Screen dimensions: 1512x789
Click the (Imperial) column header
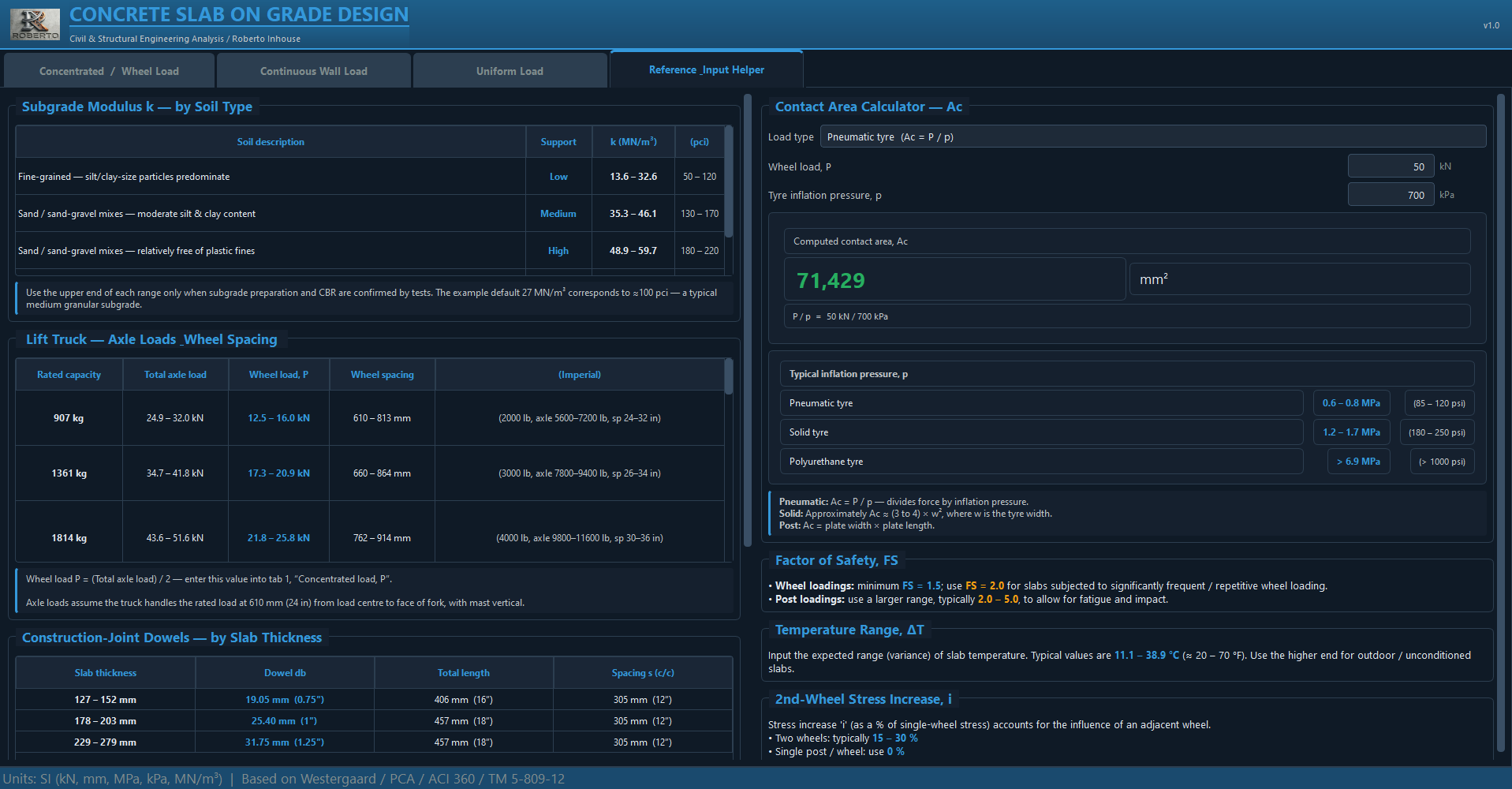(580, 375)
